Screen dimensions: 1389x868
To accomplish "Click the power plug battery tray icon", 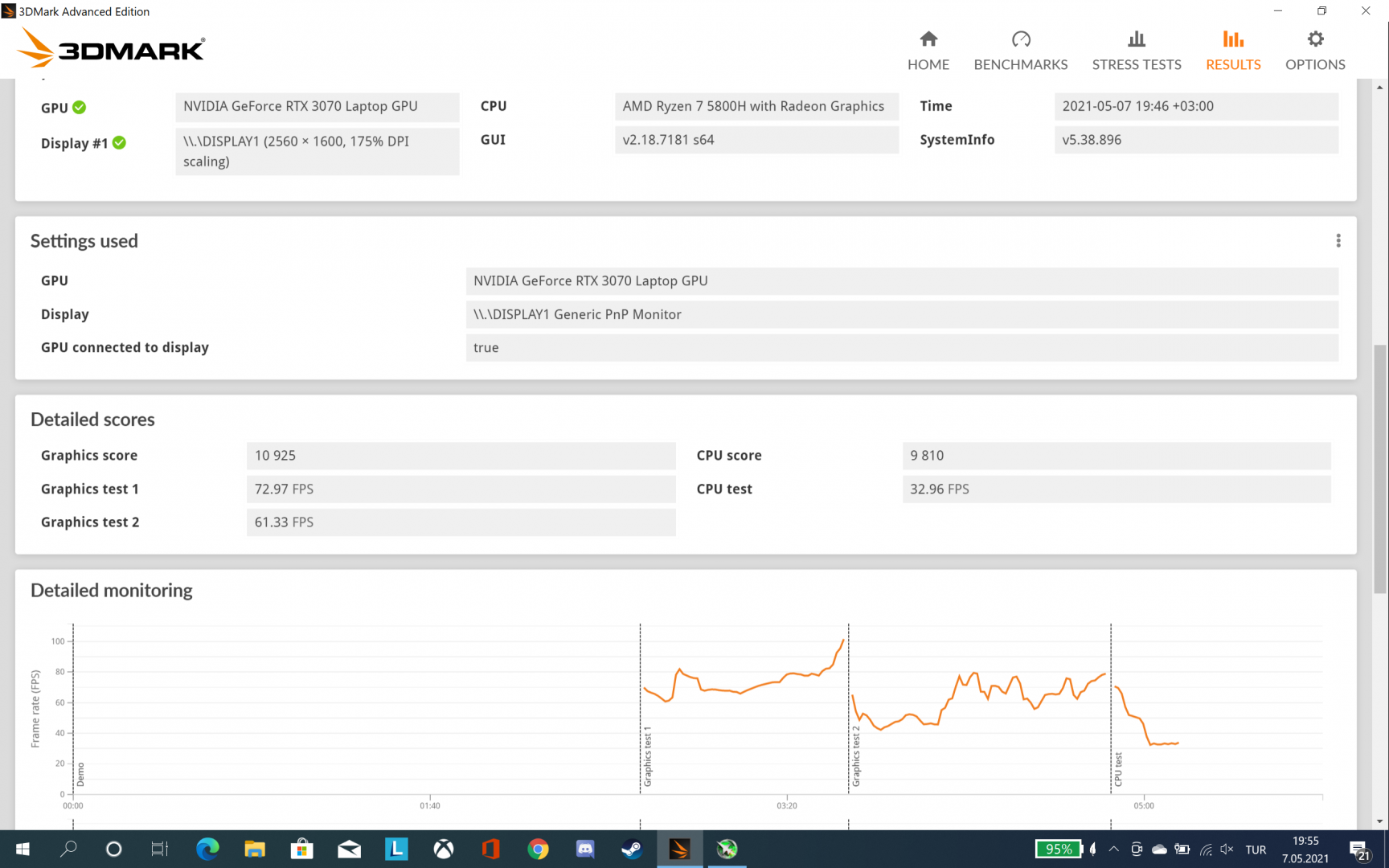I will click(x=1182, y=849).
